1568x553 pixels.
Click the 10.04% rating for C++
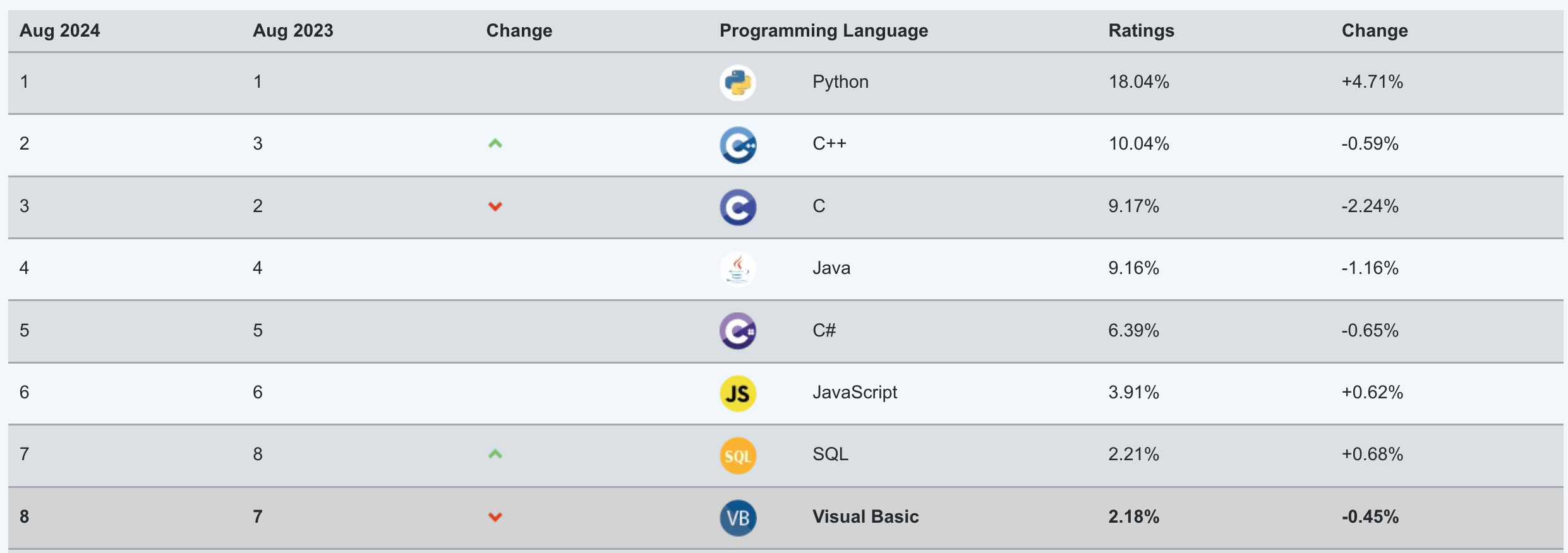1139,143
